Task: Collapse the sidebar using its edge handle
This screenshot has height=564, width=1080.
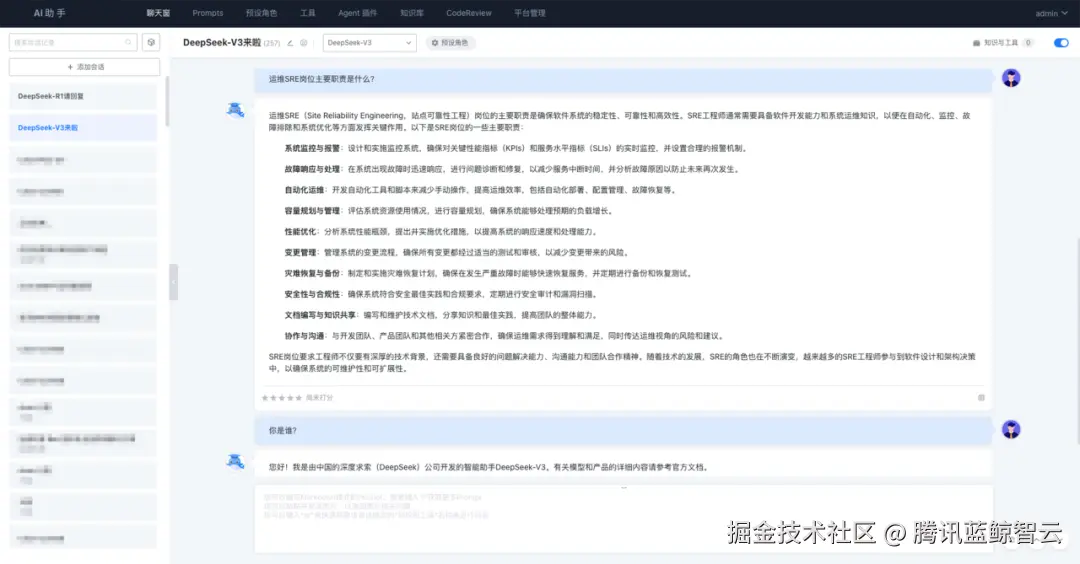Action: pos(174,282)
